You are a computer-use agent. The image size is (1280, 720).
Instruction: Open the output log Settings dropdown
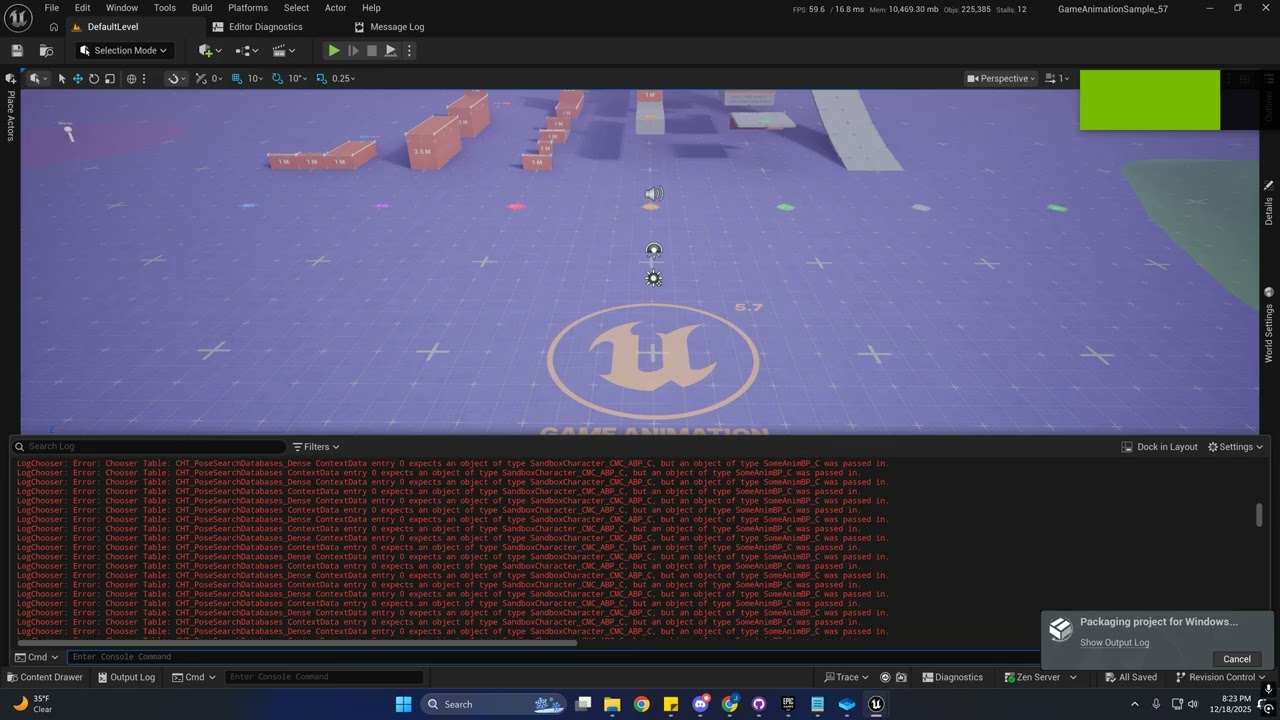point(1236,447)
